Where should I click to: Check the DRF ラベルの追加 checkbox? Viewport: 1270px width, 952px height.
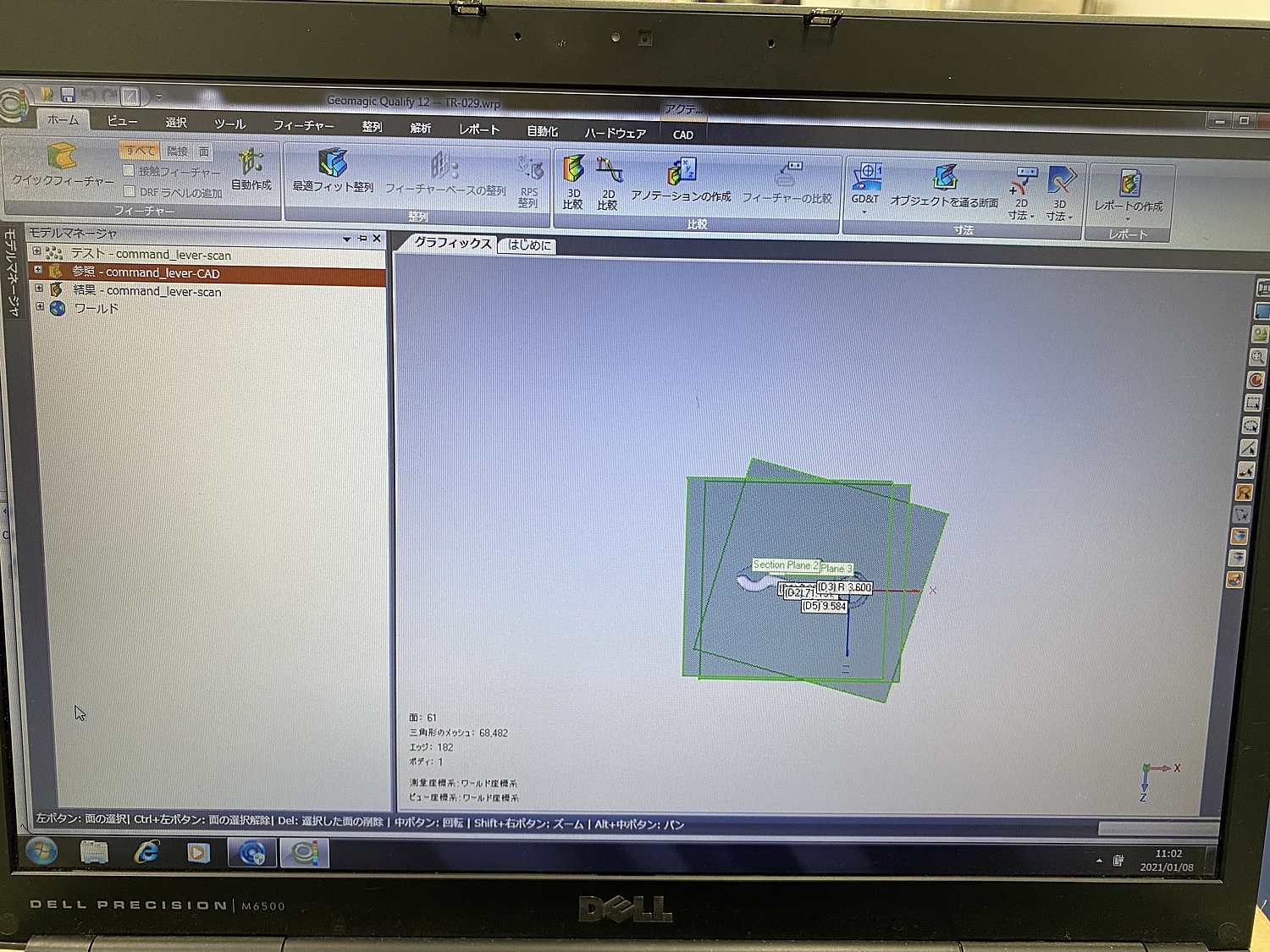[130, 191]
